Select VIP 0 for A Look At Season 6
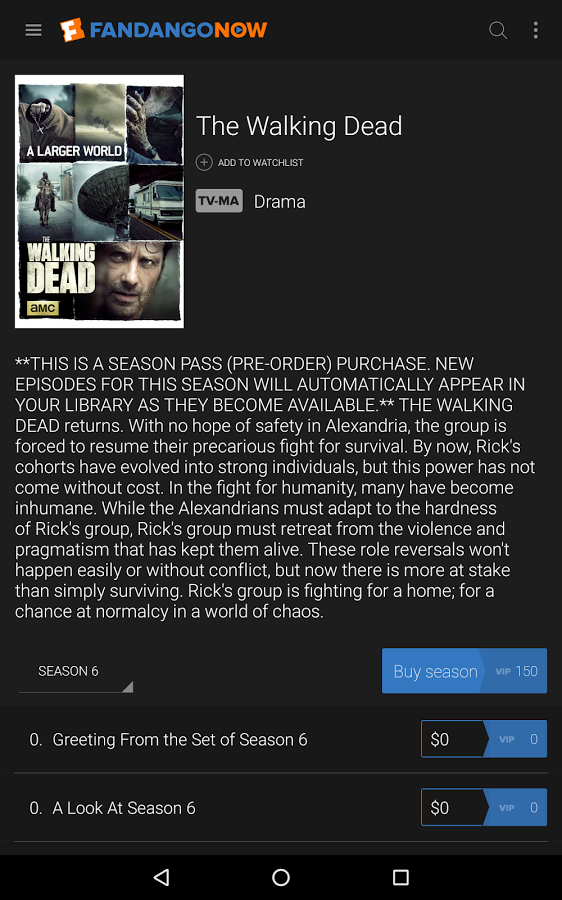This screenshot has width=562, height=900. pos(516,808)
